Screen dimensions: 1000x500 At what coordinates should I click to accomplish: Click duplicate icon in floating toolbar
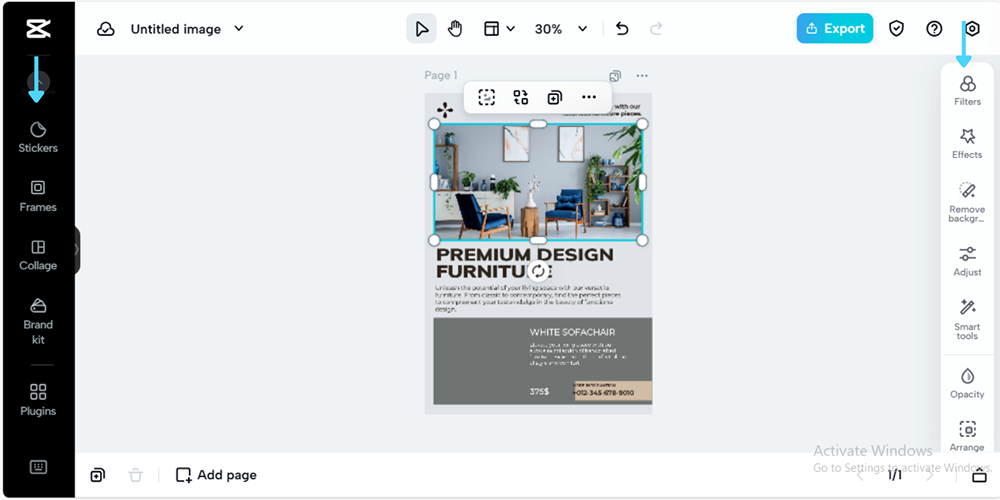[x=555, y=97]
